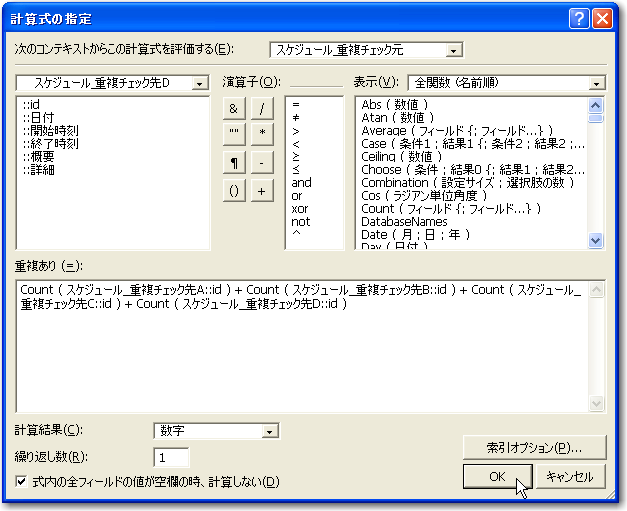Click the division (/) operator button

[261, 108]
